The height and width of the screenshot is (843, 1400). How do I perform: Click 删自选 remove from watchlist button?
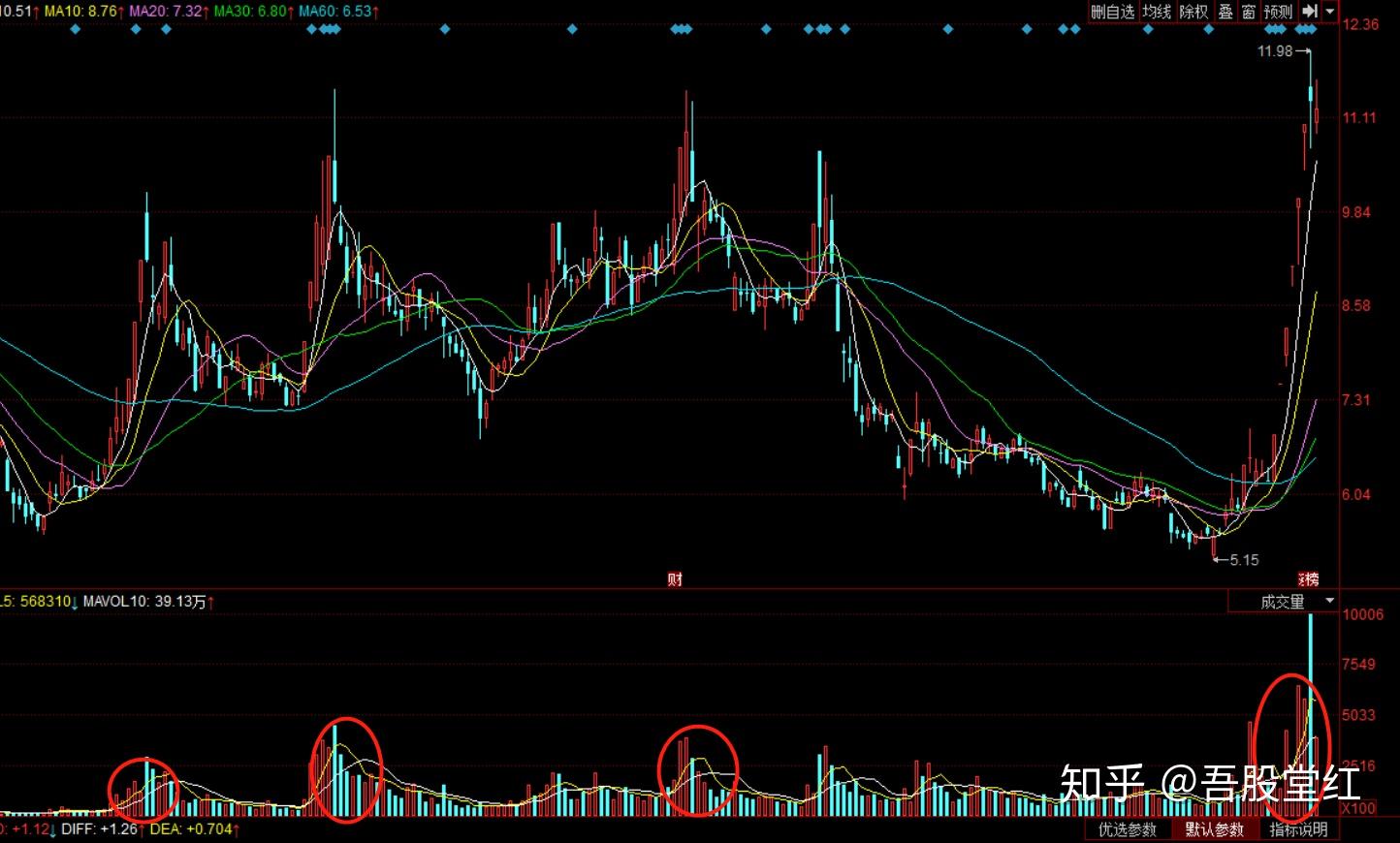click(x=1112, y=12)
